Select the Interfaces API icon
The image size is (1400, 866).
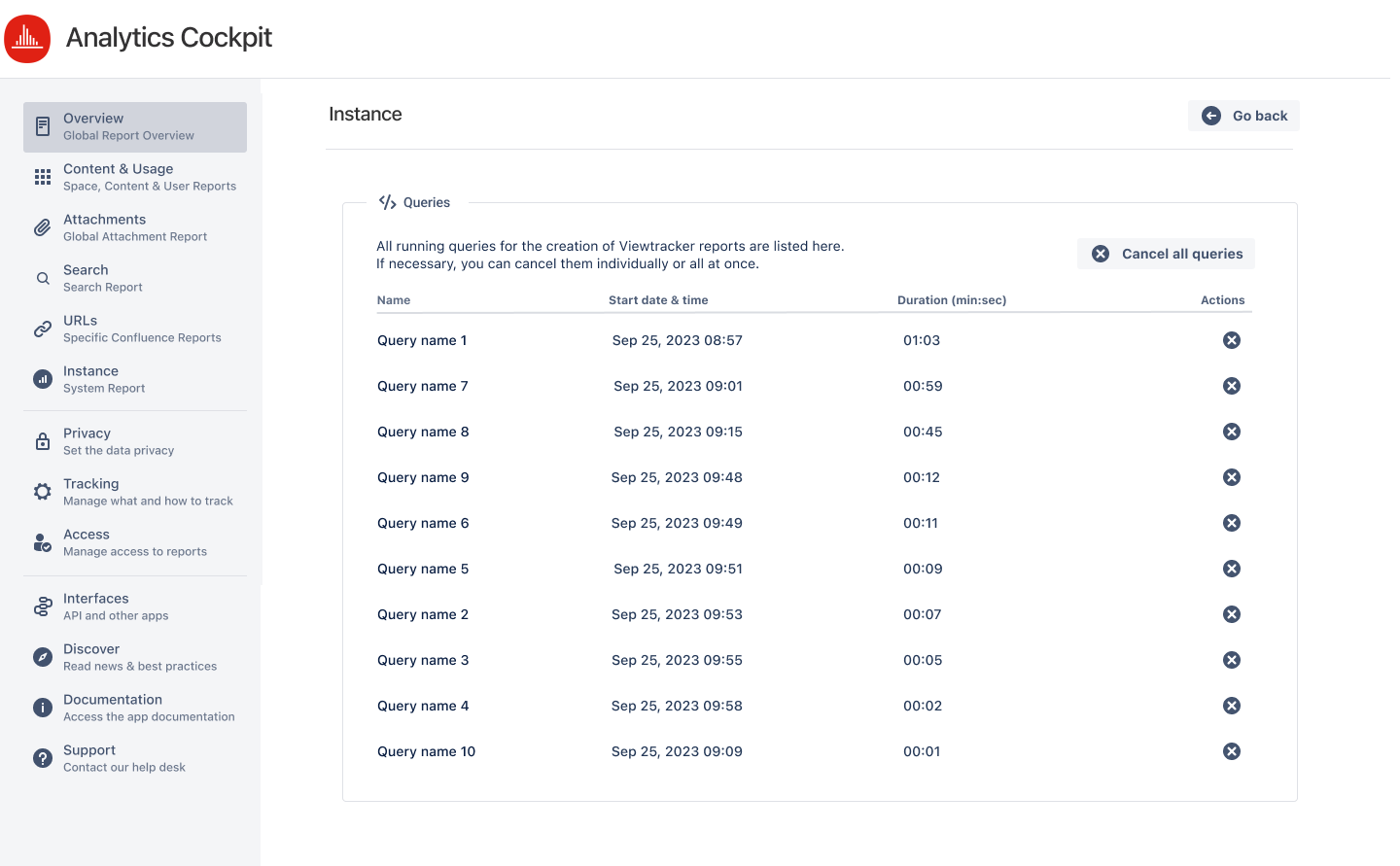coord(42,606)
